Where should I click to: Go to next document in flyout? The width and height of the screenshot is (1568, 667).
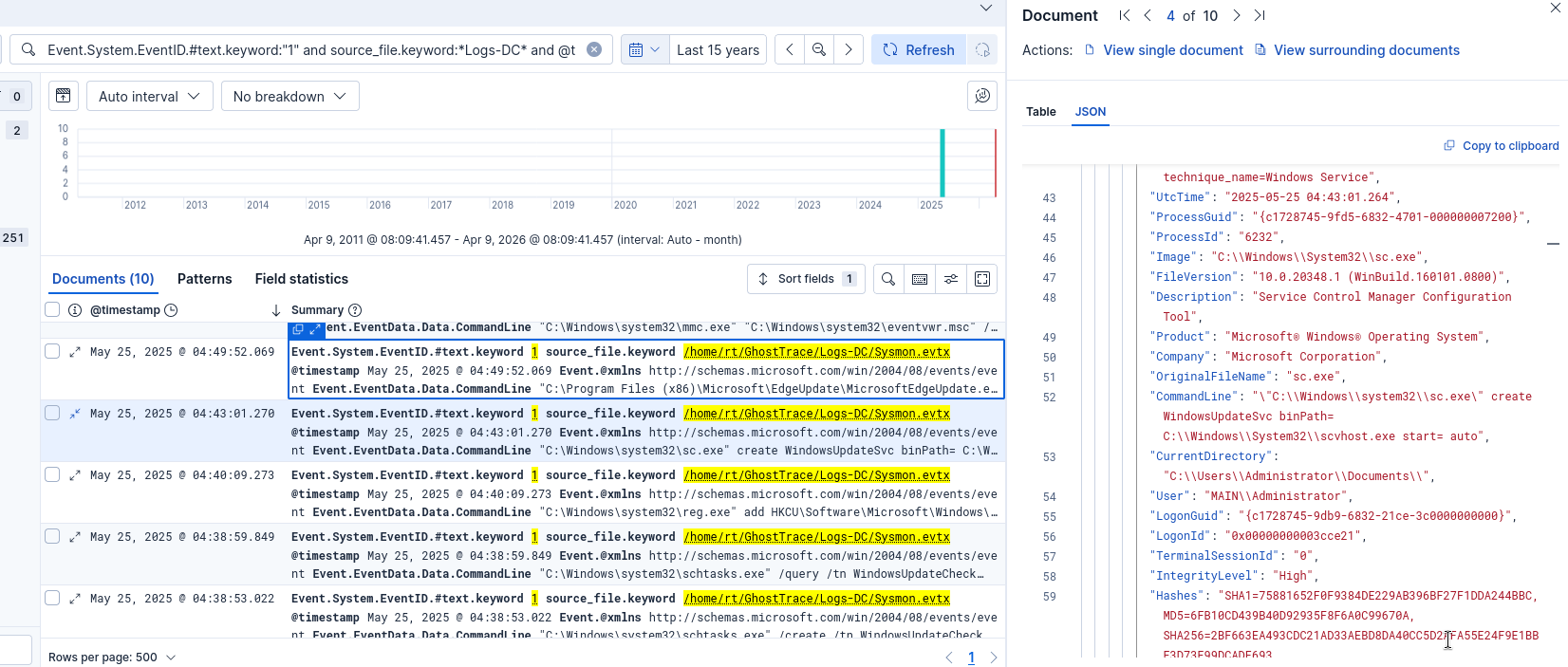[x=1236, y=15]
